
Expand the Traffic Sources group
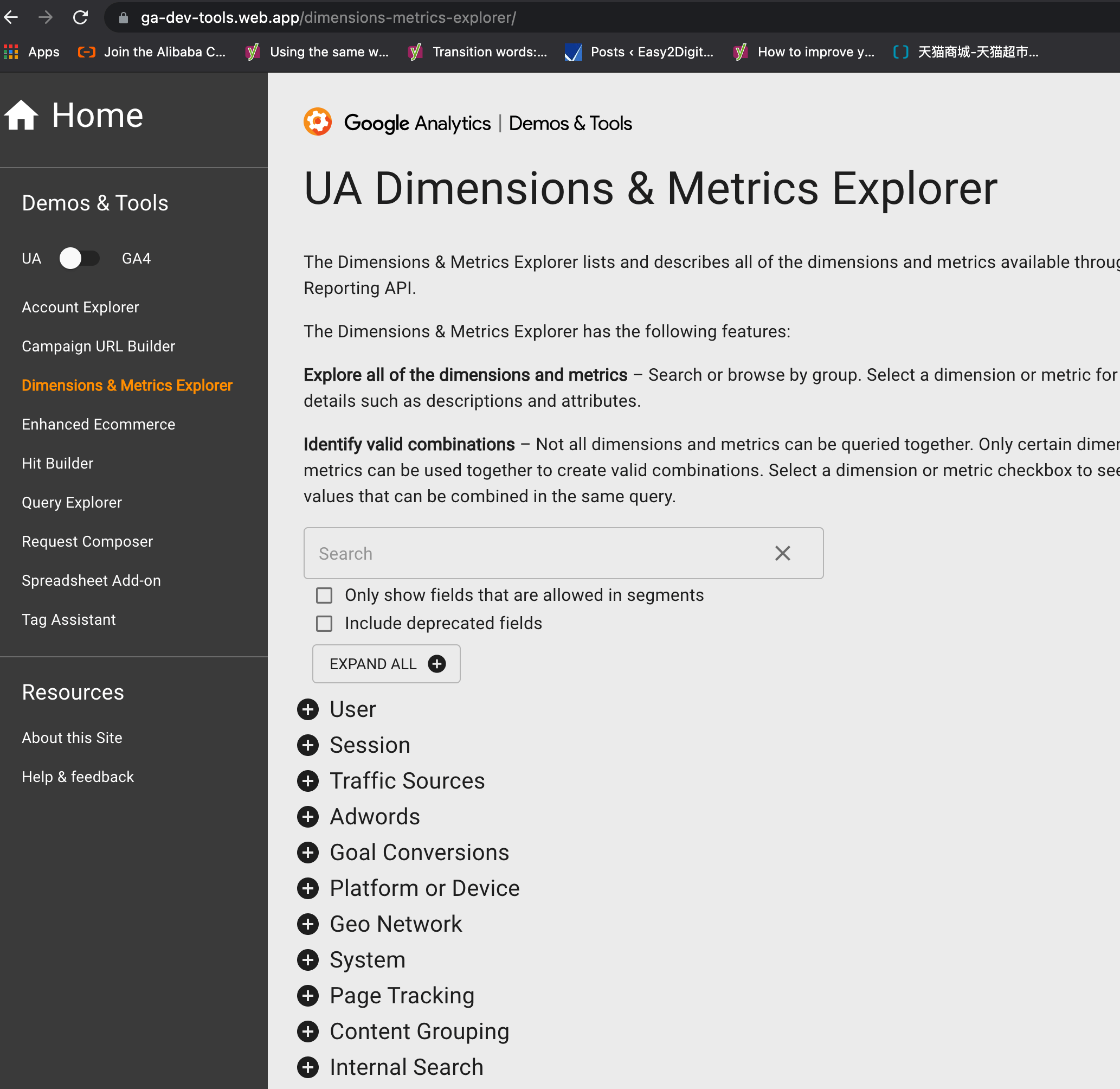308,781
